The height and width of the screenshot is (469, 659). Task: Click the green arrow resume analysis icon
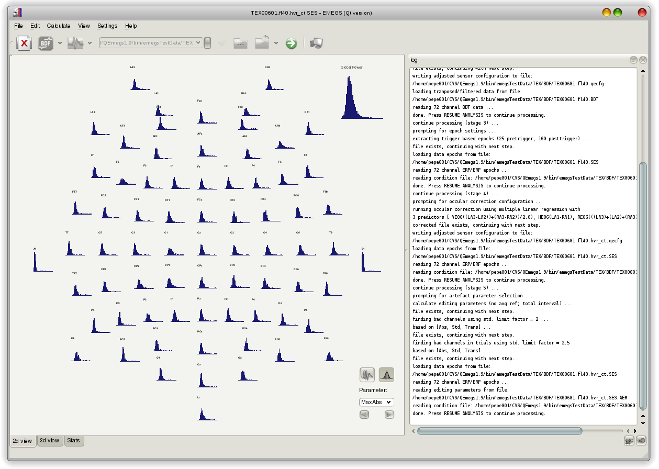coord(290,43)
